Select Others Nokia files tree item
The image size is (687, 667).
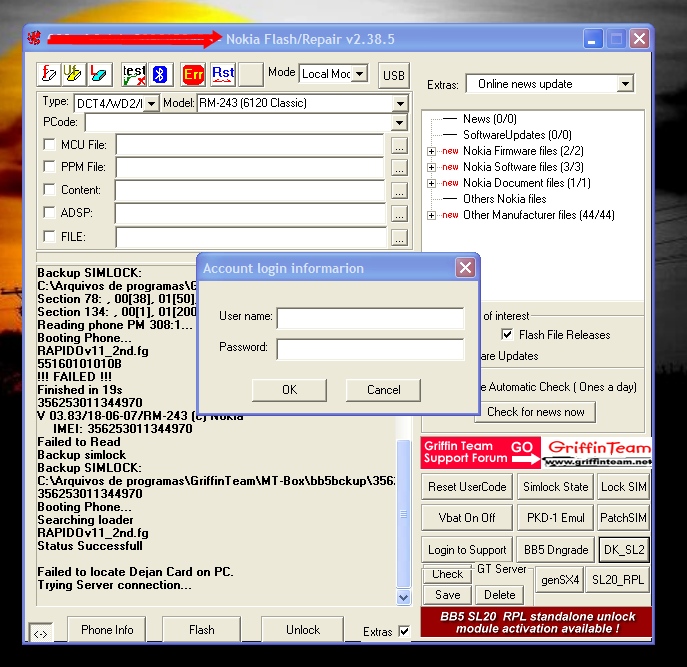pos(505,199)
